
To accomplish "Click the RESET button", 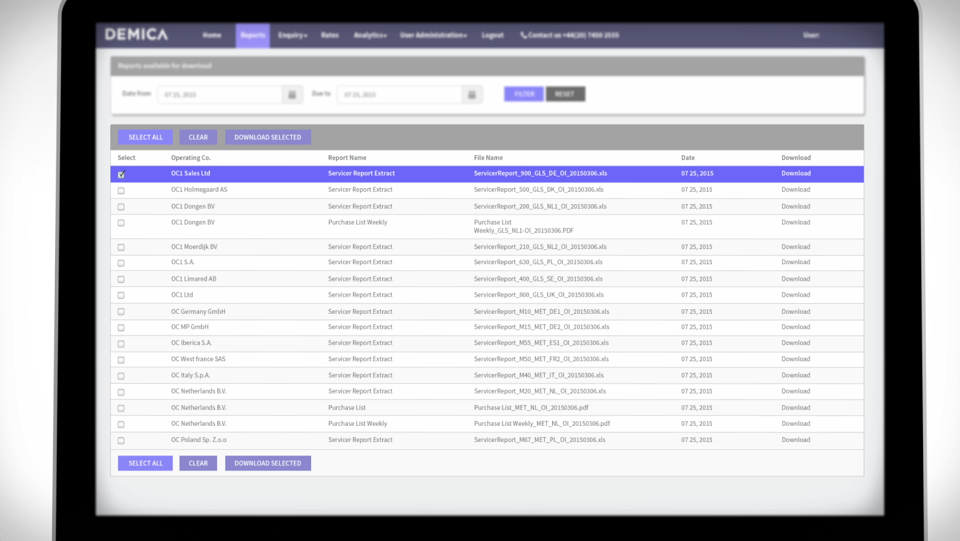I will [x=565, y=94].
